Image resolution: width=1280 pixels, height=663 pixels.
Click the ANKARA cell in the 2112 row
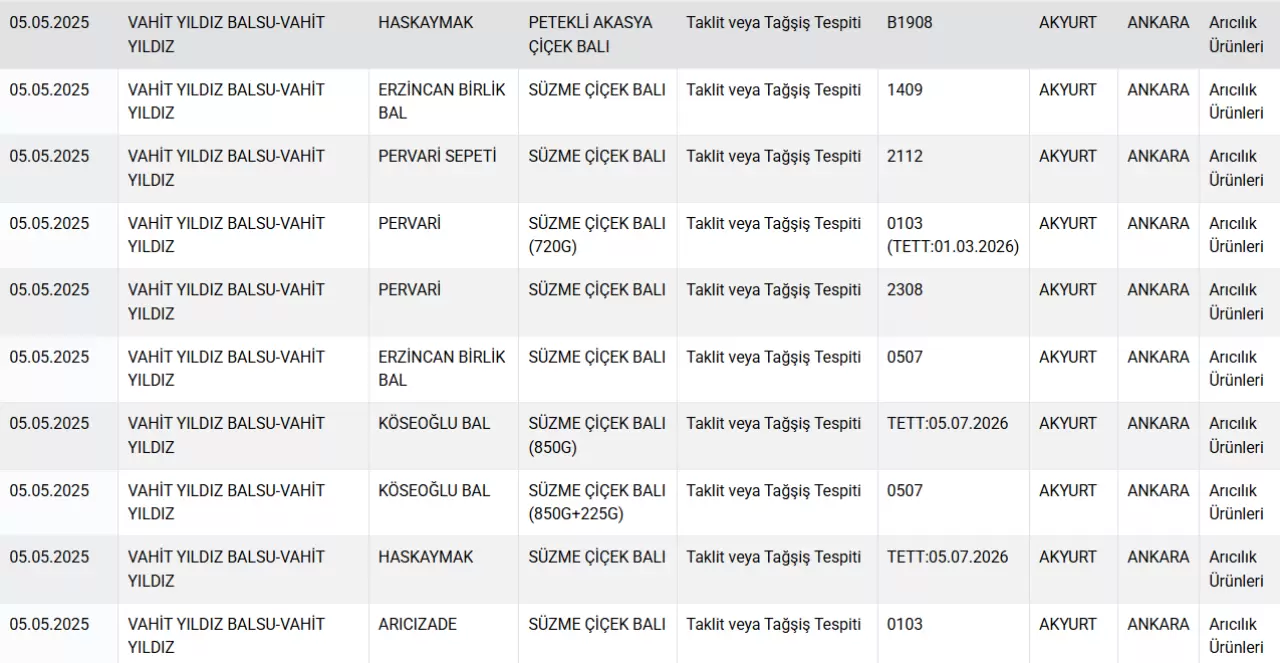click(1158, 156)
